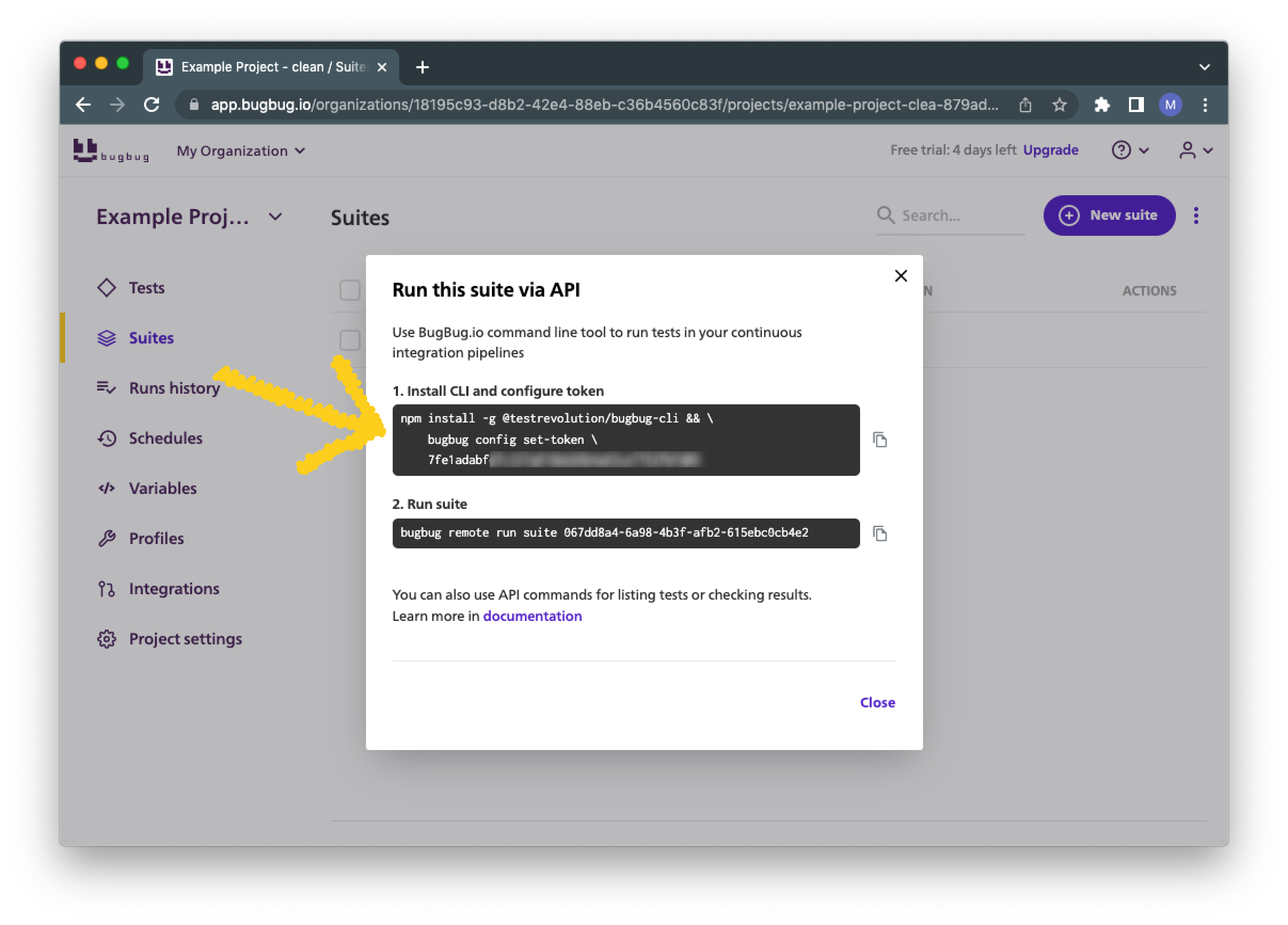Click the npm install command text
The height and width of the screenshot is (925, 1288).
(x=556, y=419)
